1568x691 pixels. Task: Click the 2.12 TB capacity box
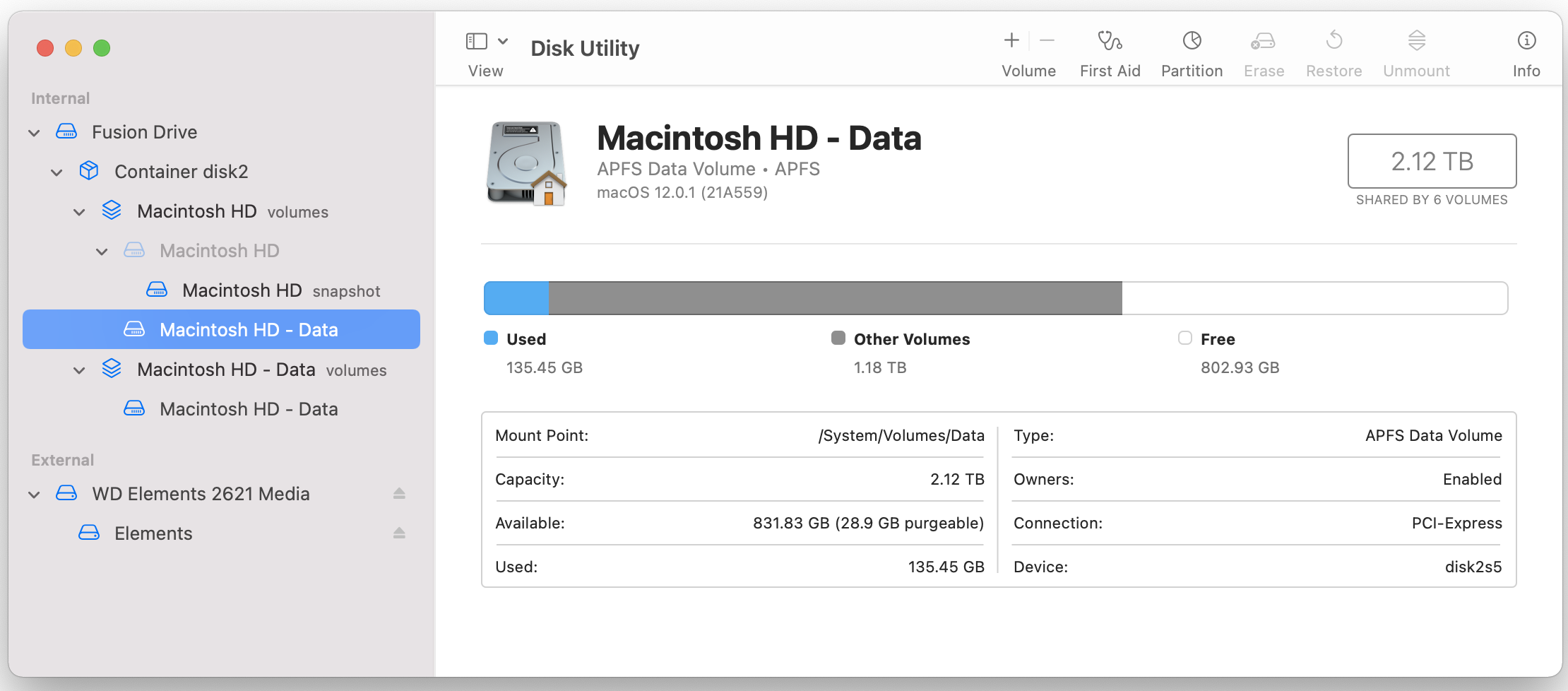(1431, 161)
